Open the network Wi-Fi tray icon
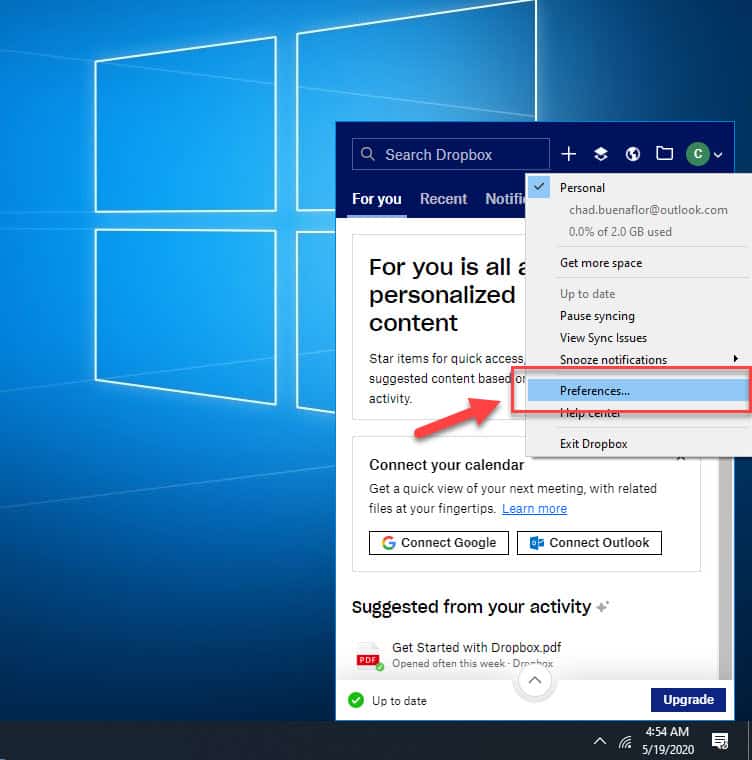 626,741
